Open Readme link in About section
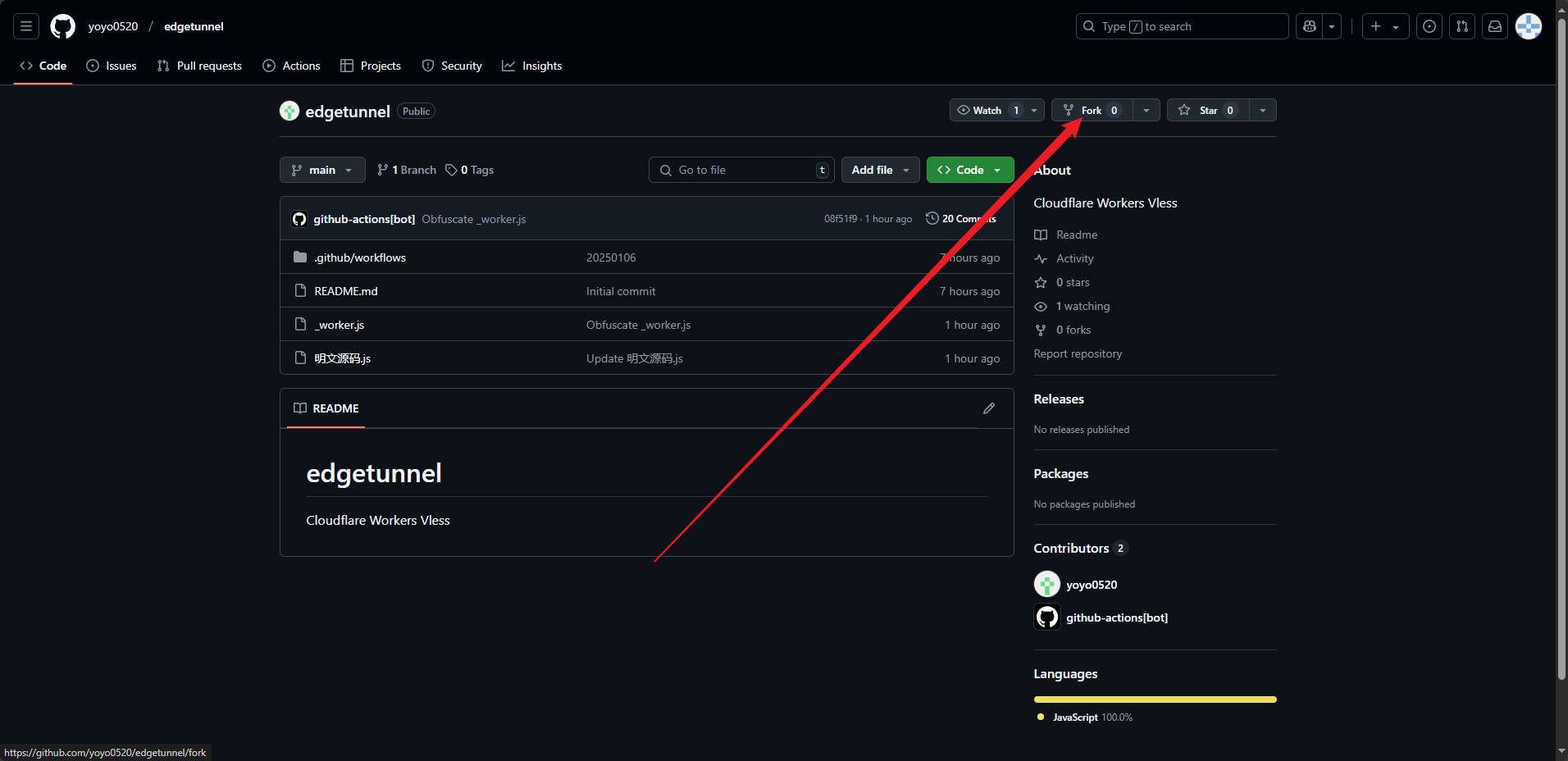The image size is (1568, 761). point(1066,235)
